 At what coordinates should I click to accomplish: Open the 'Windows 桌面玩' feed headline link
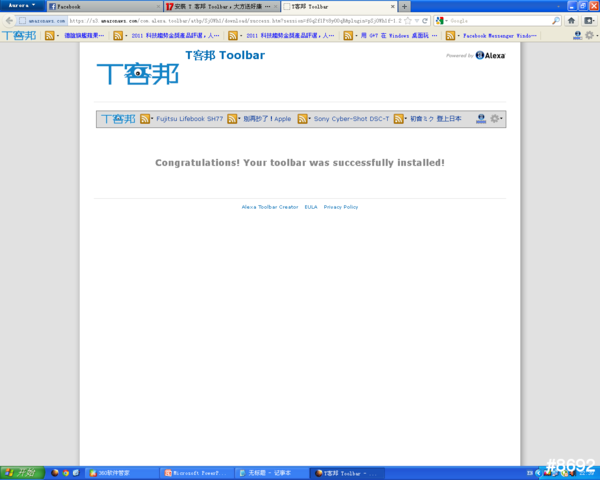click(399, 36)
